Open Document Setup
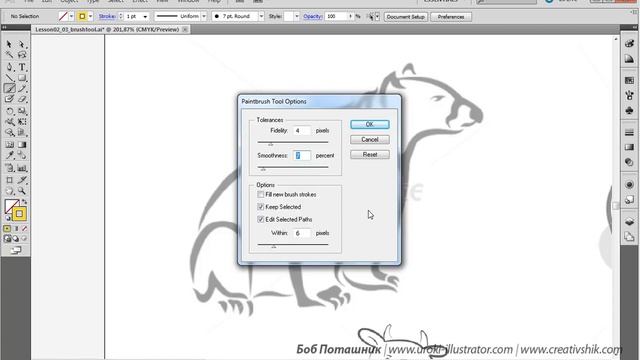 [x=405, y=17]
